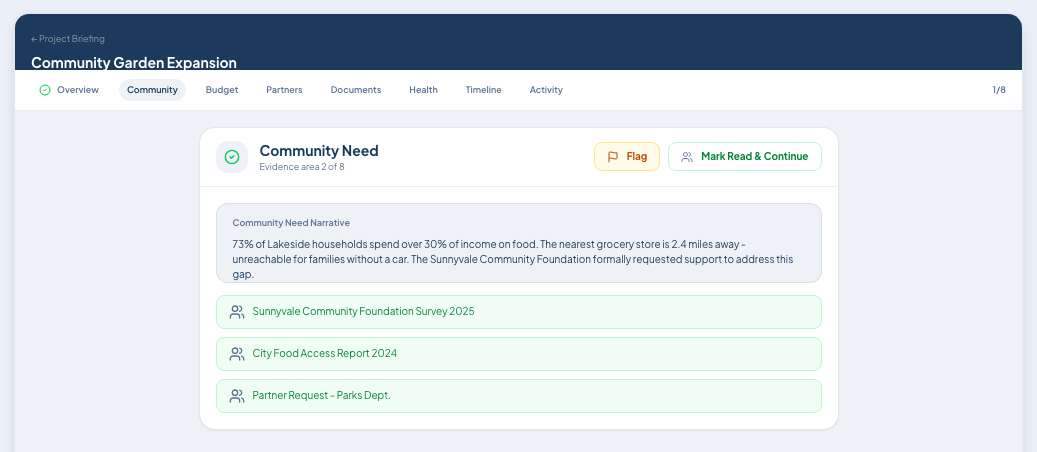The width and height of the screenshot is (1037, 452).
Task: Open Partner Request - Parks Dept.
Action: point(518,396)
